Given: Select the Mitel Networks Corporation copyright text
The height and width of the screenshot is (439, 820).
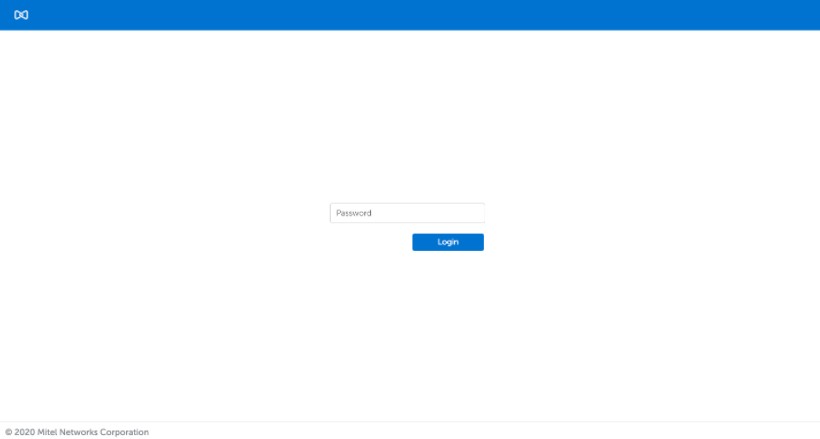Looking at the screenshot, I should (x=77, y=432).
